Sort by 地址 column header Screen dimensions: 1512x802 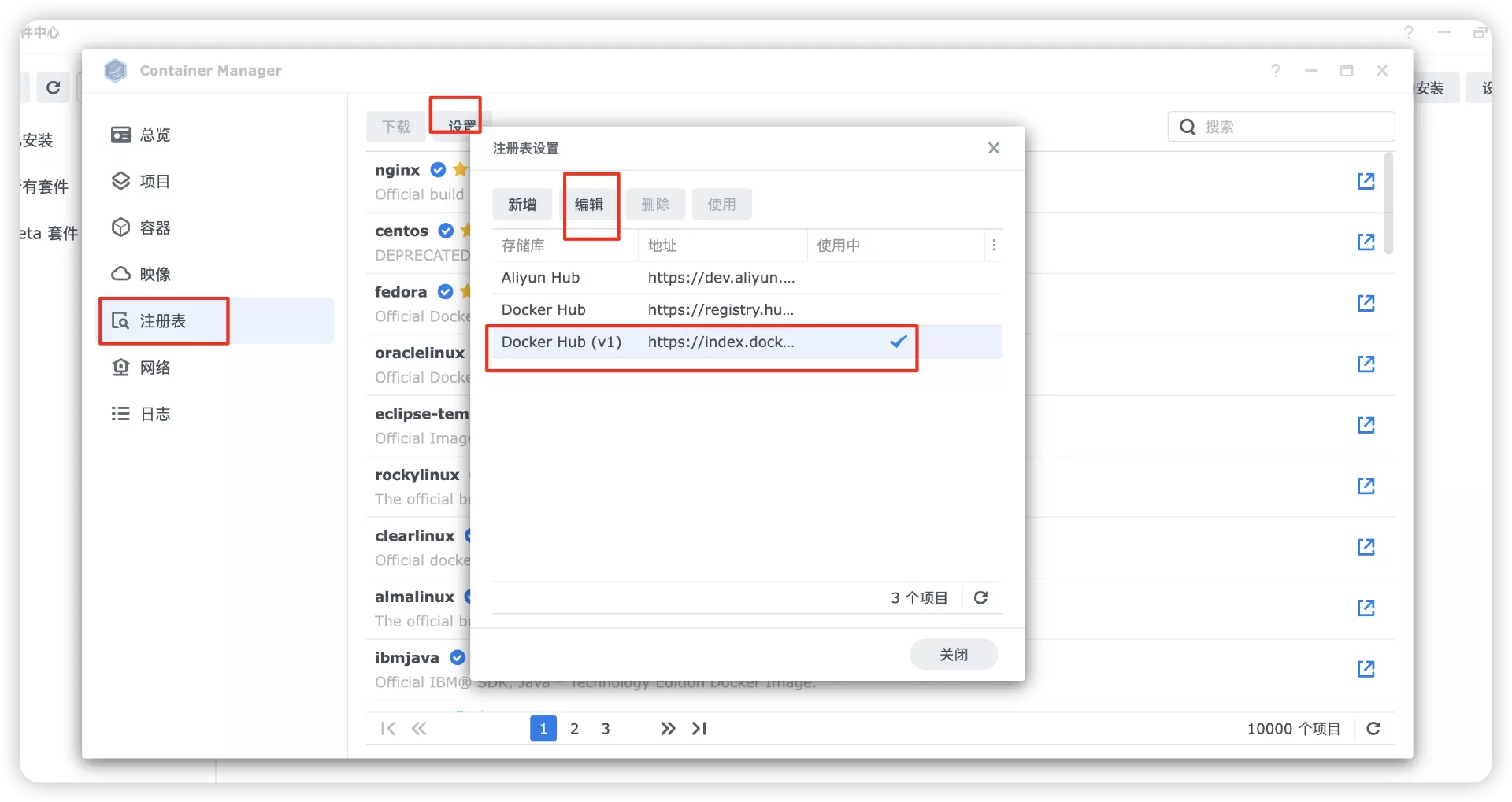pos(723,246)
